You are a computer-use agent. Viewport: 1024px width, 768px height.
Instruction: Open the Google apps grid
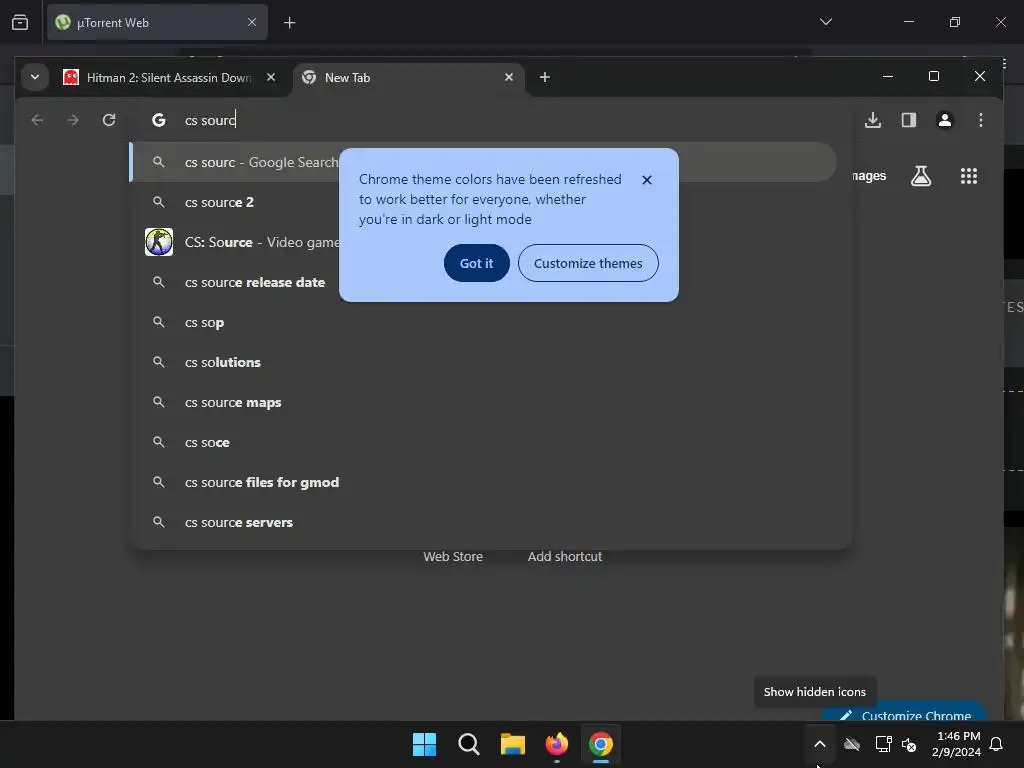pyautogui.click(x=968, y=176)
